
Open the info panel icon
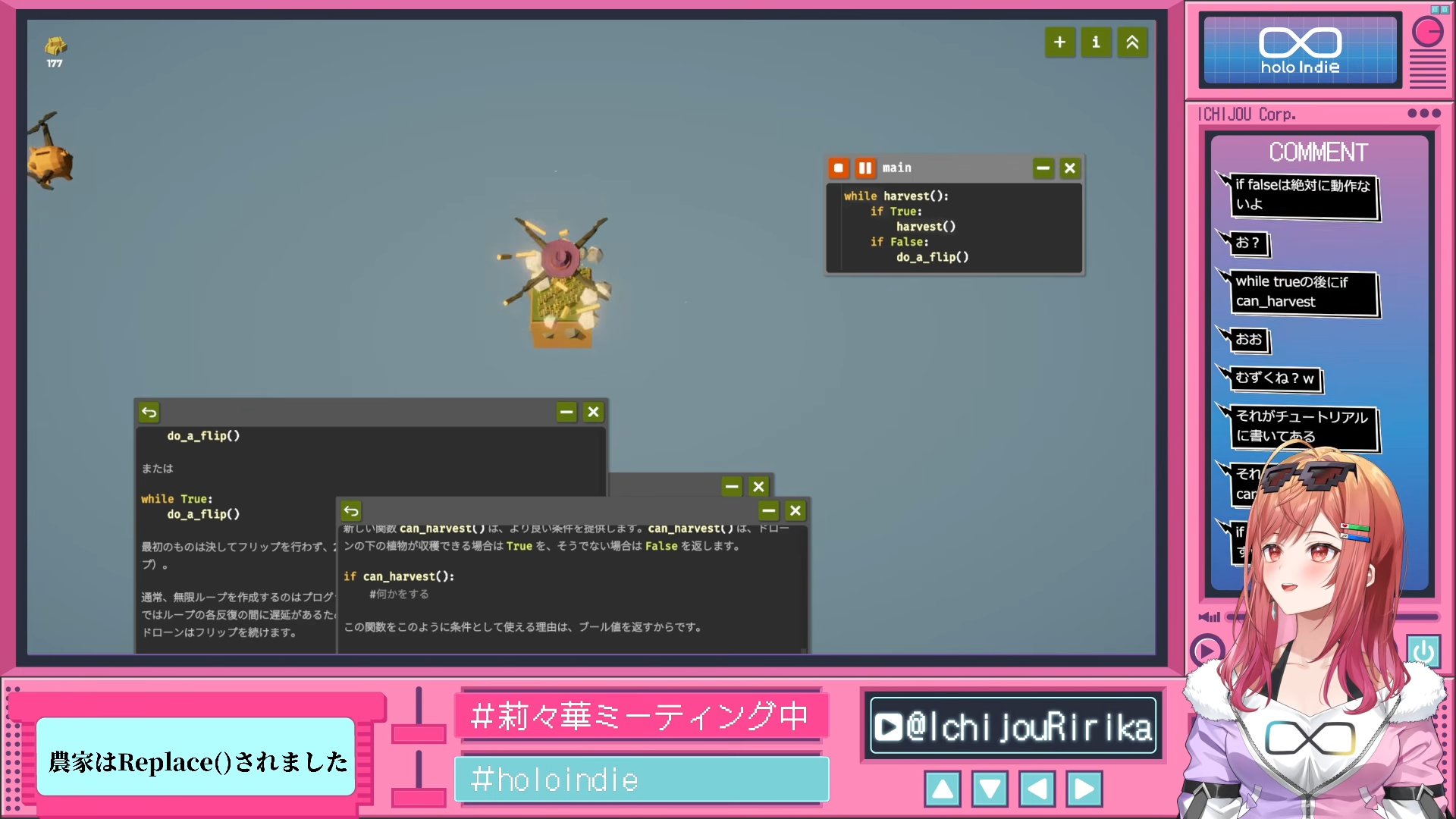coord(1096,42)
